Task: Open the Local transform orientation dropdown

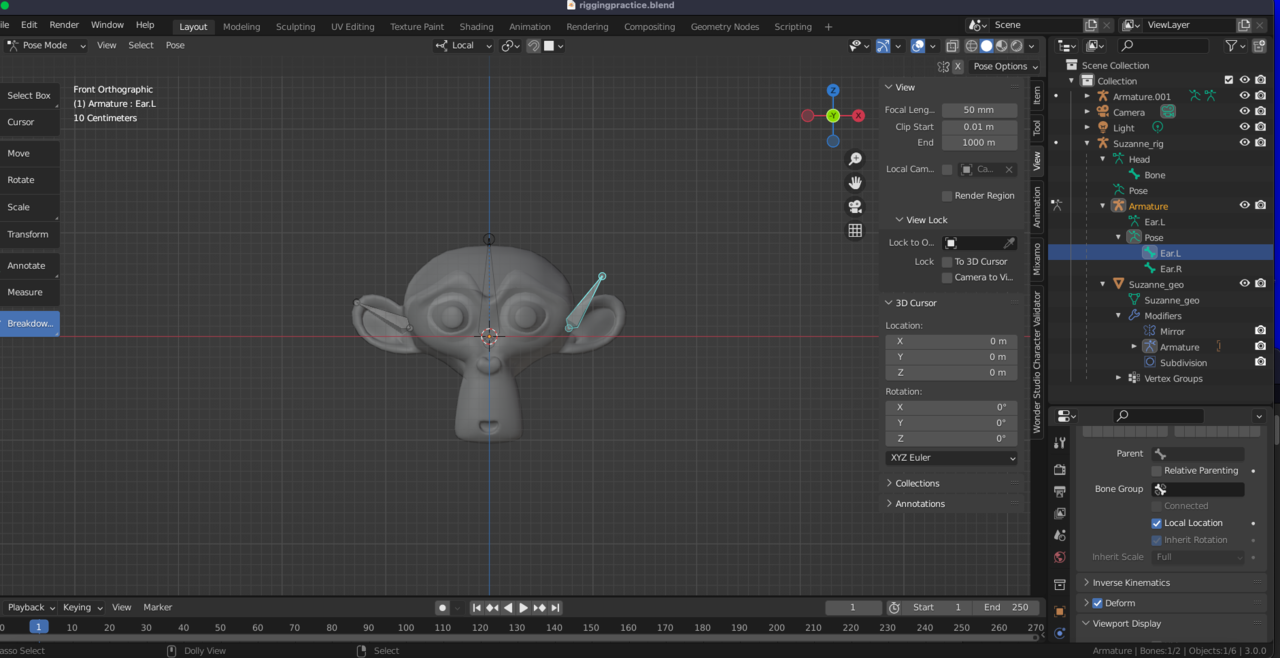Action: [464, 45]
